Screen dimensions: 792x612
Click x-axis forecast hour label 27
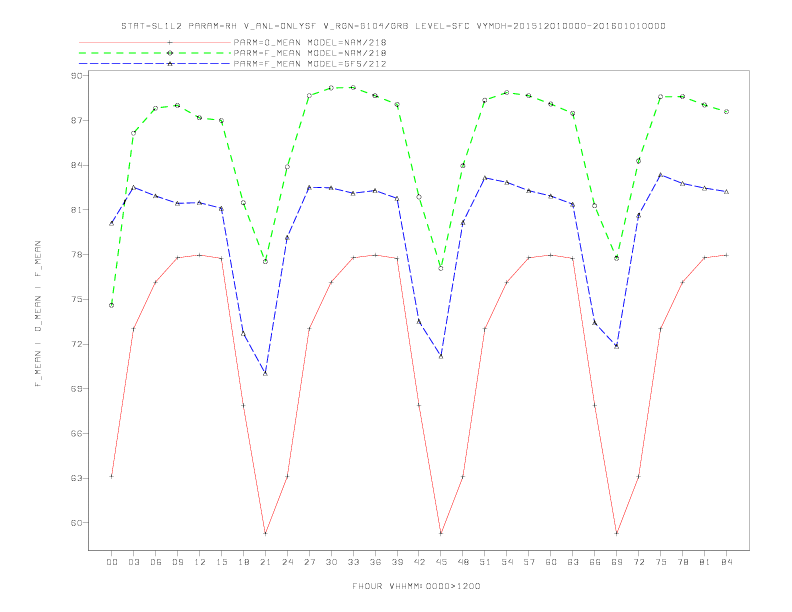(x=309, y=562)
